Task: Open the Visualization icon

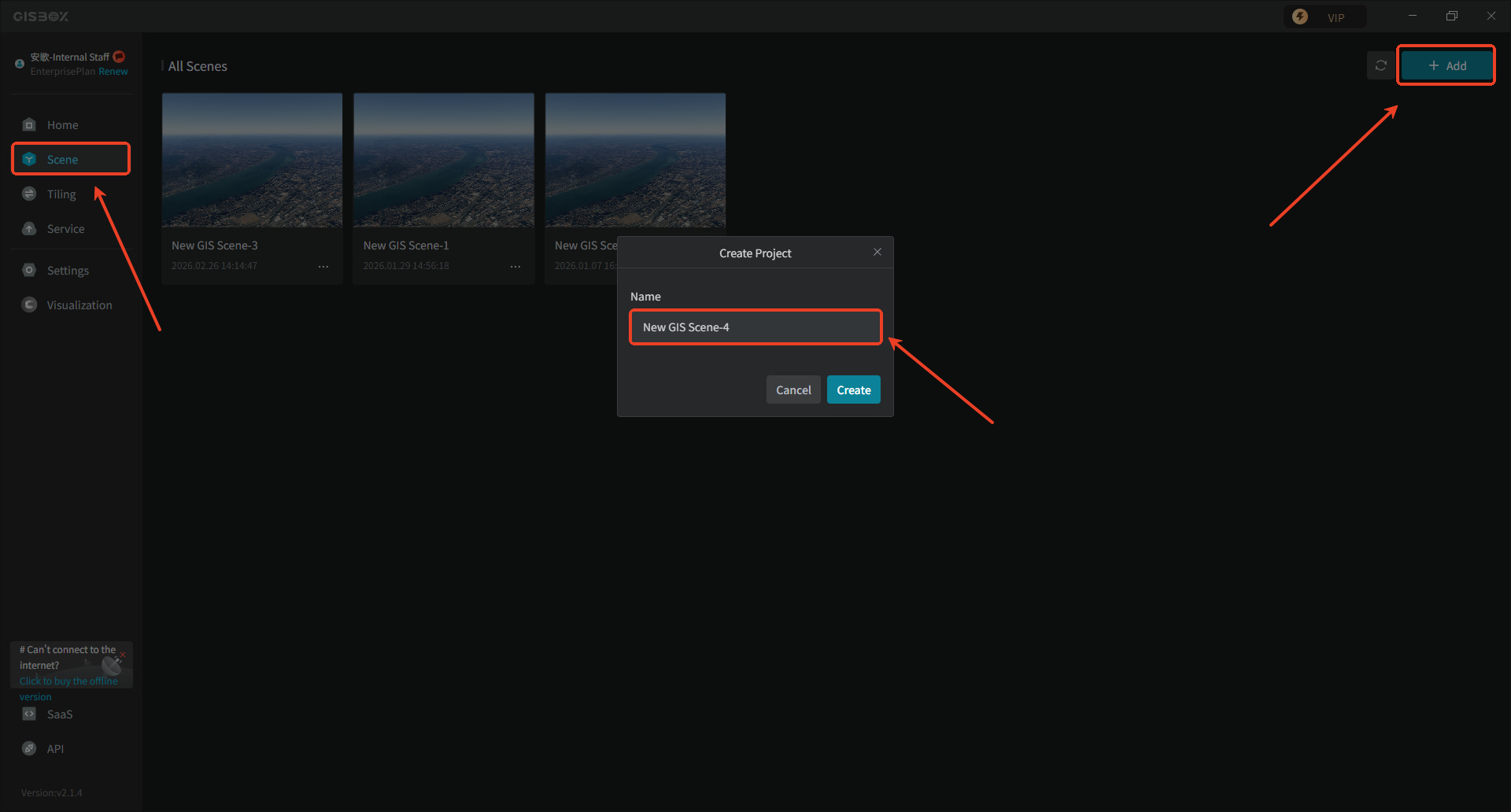Action: [29, 305]
